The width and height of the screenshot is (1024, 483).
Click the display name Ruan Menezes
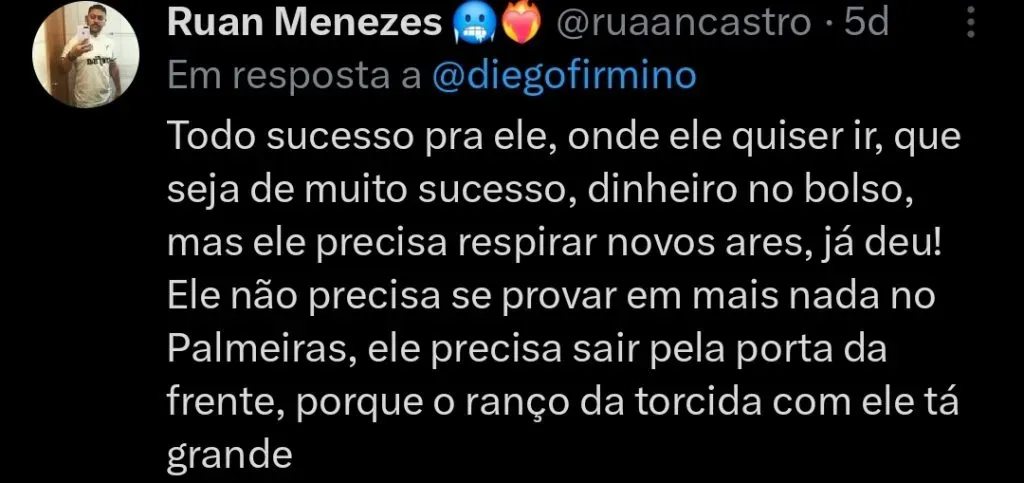(306, 24)
